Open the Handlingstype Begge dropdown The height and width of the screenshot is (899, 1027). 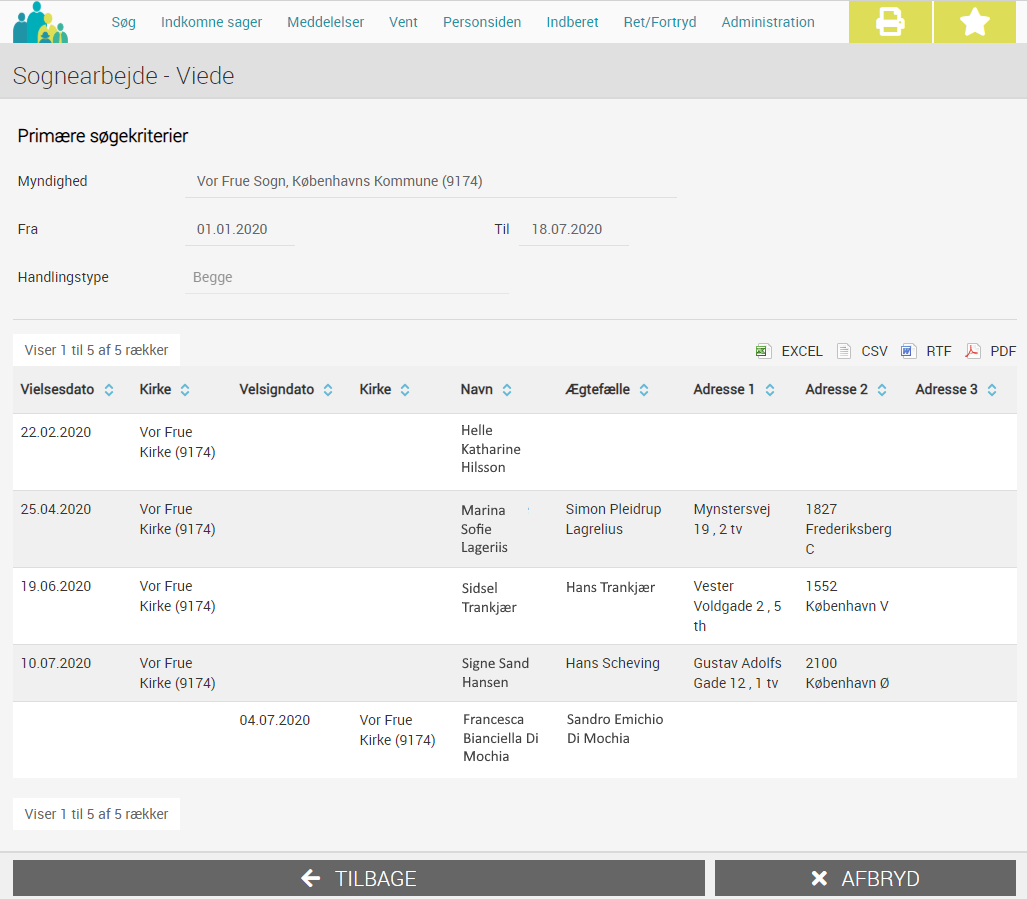pyautogui.click(x=346, y=278)
